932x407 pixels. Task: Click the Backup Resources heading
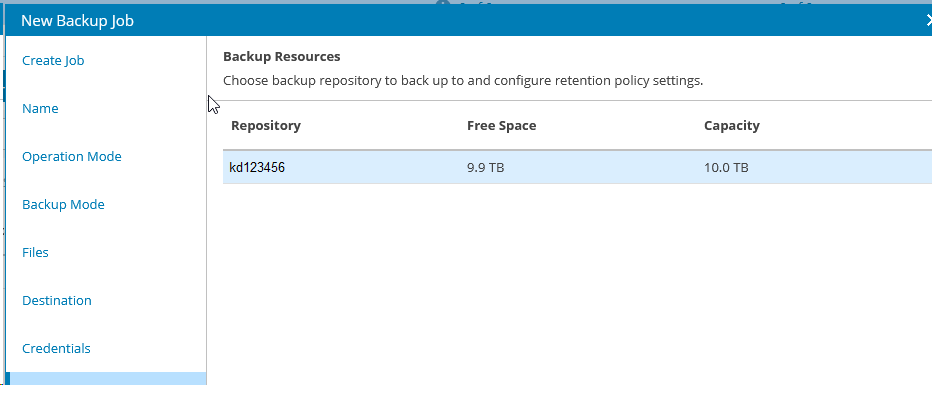tap(282, 57)
